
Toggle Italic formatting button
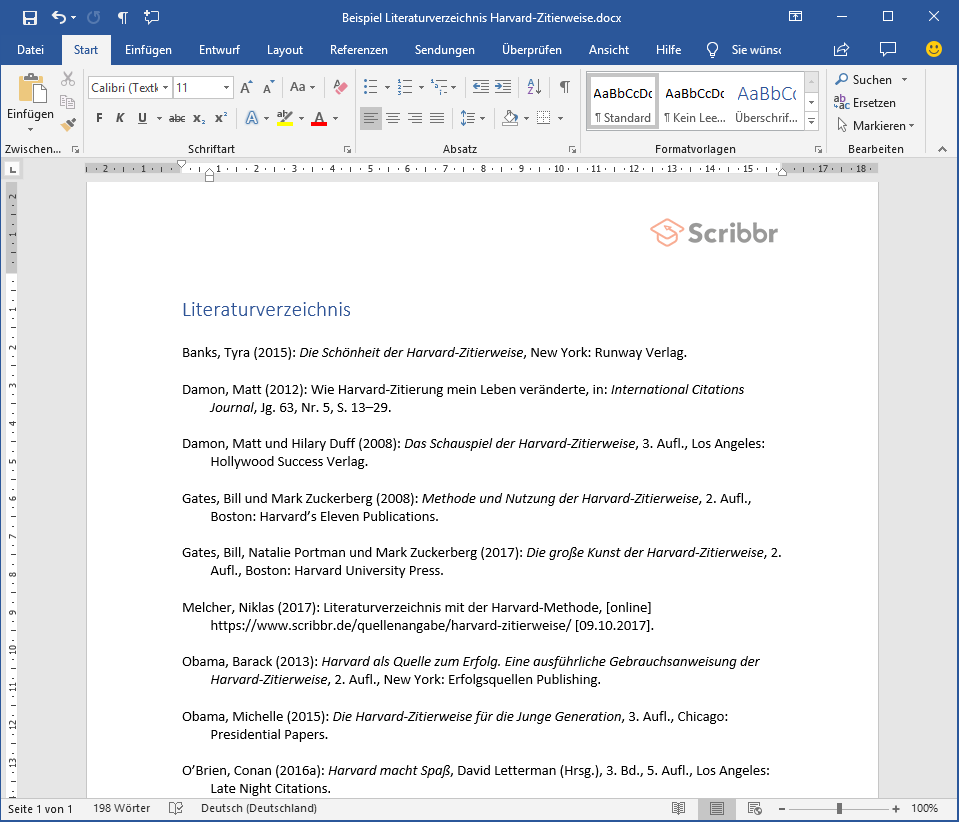[120, 118]
